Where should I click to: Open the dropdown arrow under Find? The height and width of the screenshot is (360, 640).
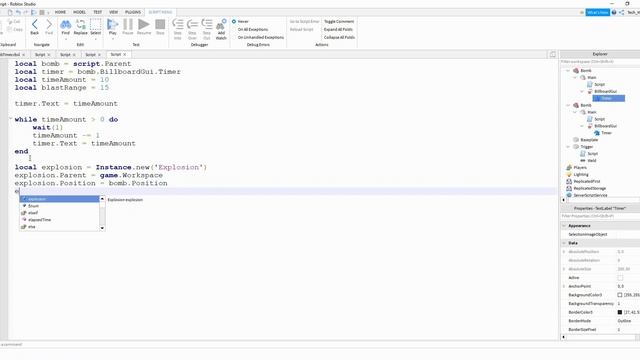(65, 39)
